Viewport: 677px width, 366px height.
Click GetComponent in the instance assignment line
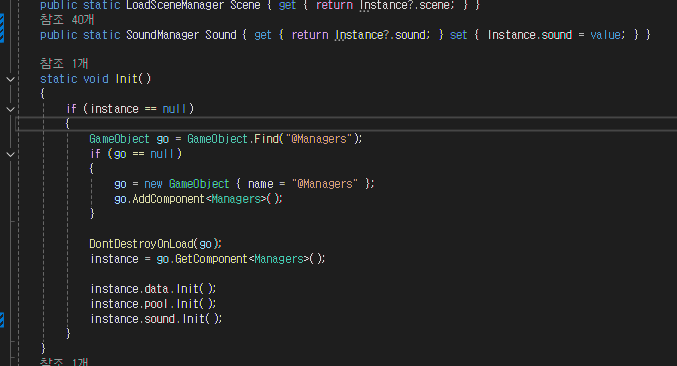(x=211, y=259)
